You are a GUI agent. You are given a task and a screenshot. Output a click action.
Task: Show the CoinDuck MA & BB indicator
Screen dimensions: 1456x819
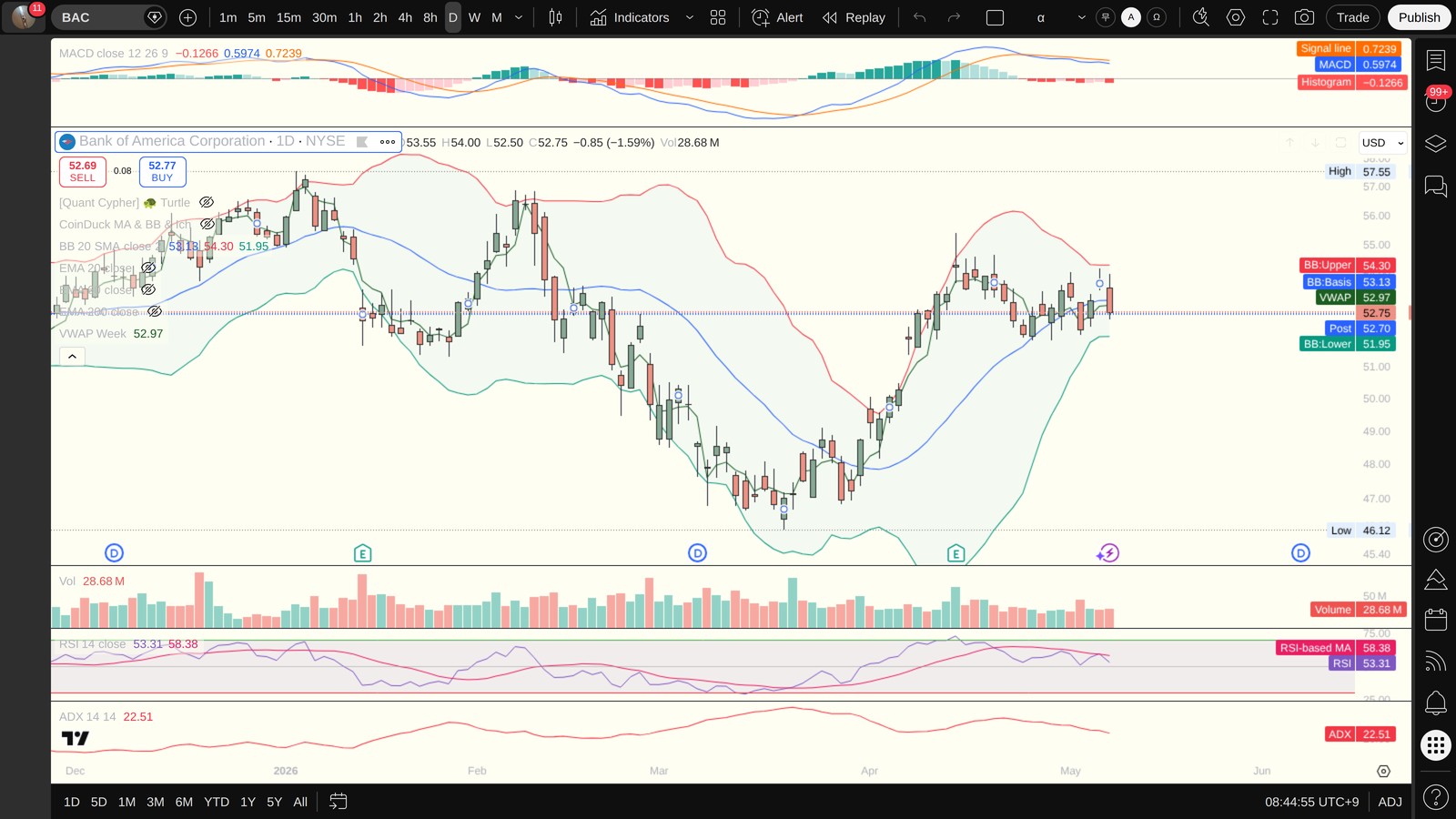[x=207, y=225]
